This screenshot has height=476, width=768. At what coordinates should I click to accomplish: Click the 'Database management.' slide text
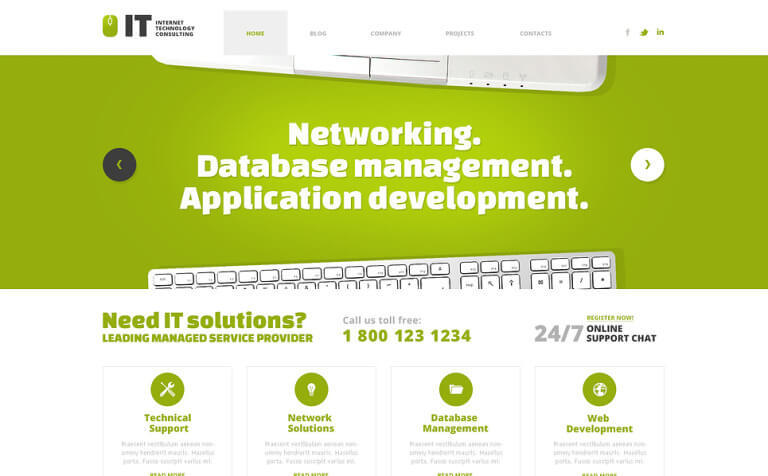point(384,167)
